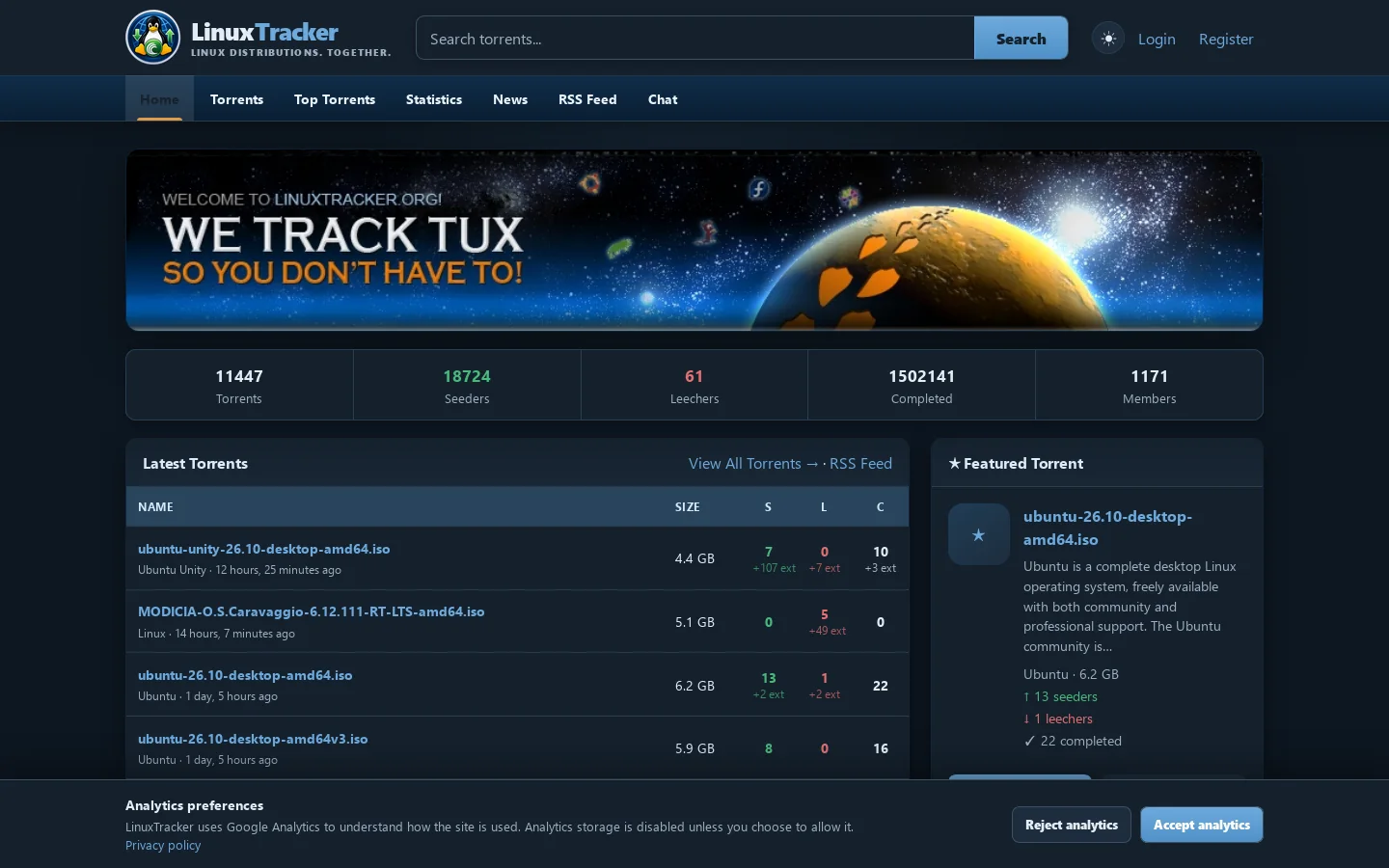Open the Torrents menu item
This screenshot has height=868, width=1389.
point(236,99)
